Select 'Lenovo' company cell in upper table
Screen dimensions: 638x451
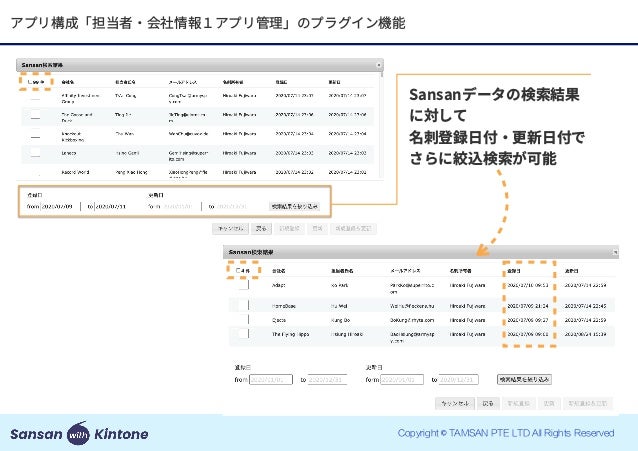click(x=69, y=153)
